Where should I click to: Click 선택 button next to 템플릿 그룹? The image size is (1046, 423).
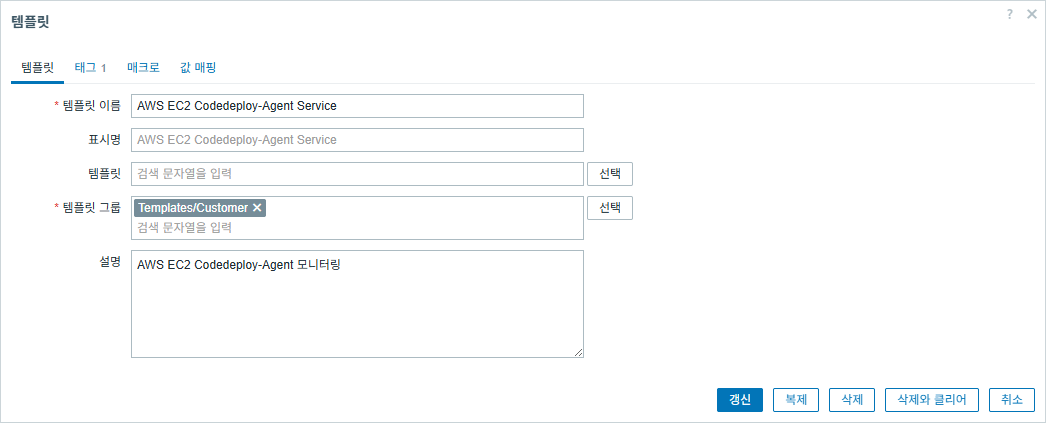610,207
